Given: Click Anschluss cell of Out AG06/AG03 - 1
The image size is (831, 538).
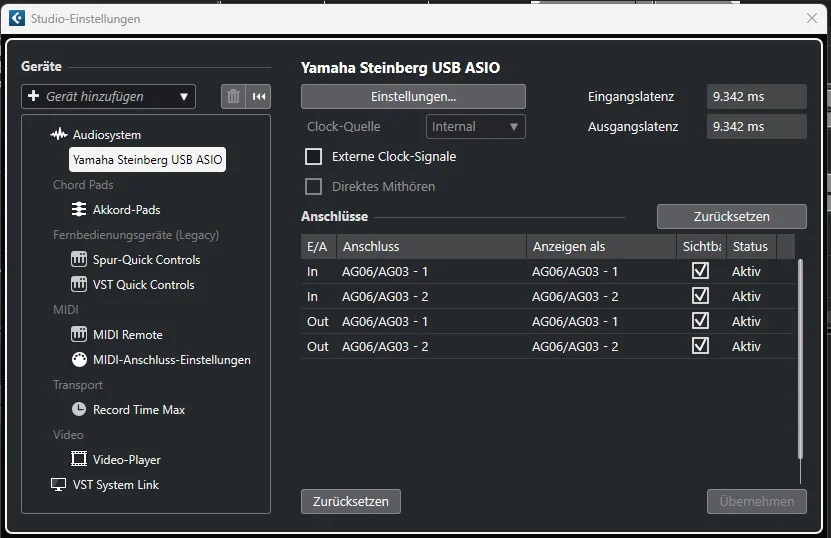Looking at the screenshot, I should click(x=431, y=321).
